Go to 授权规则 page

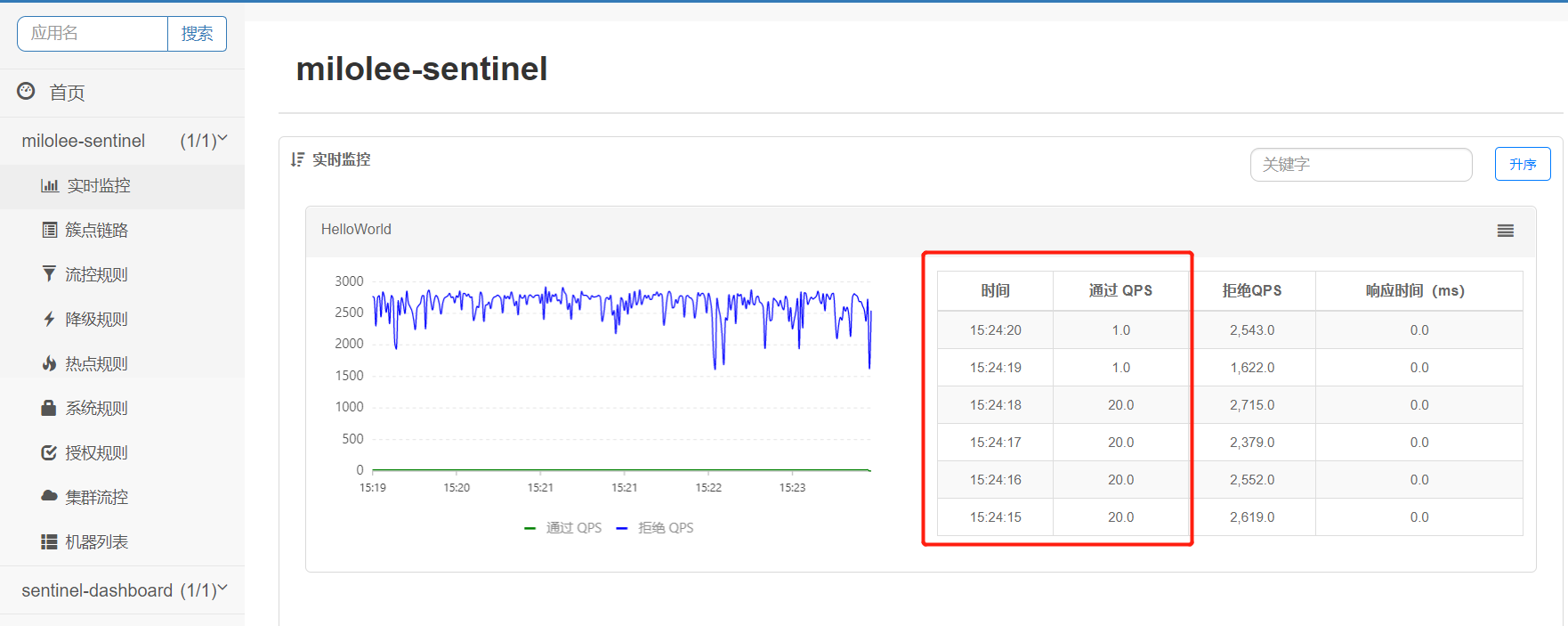122,453
